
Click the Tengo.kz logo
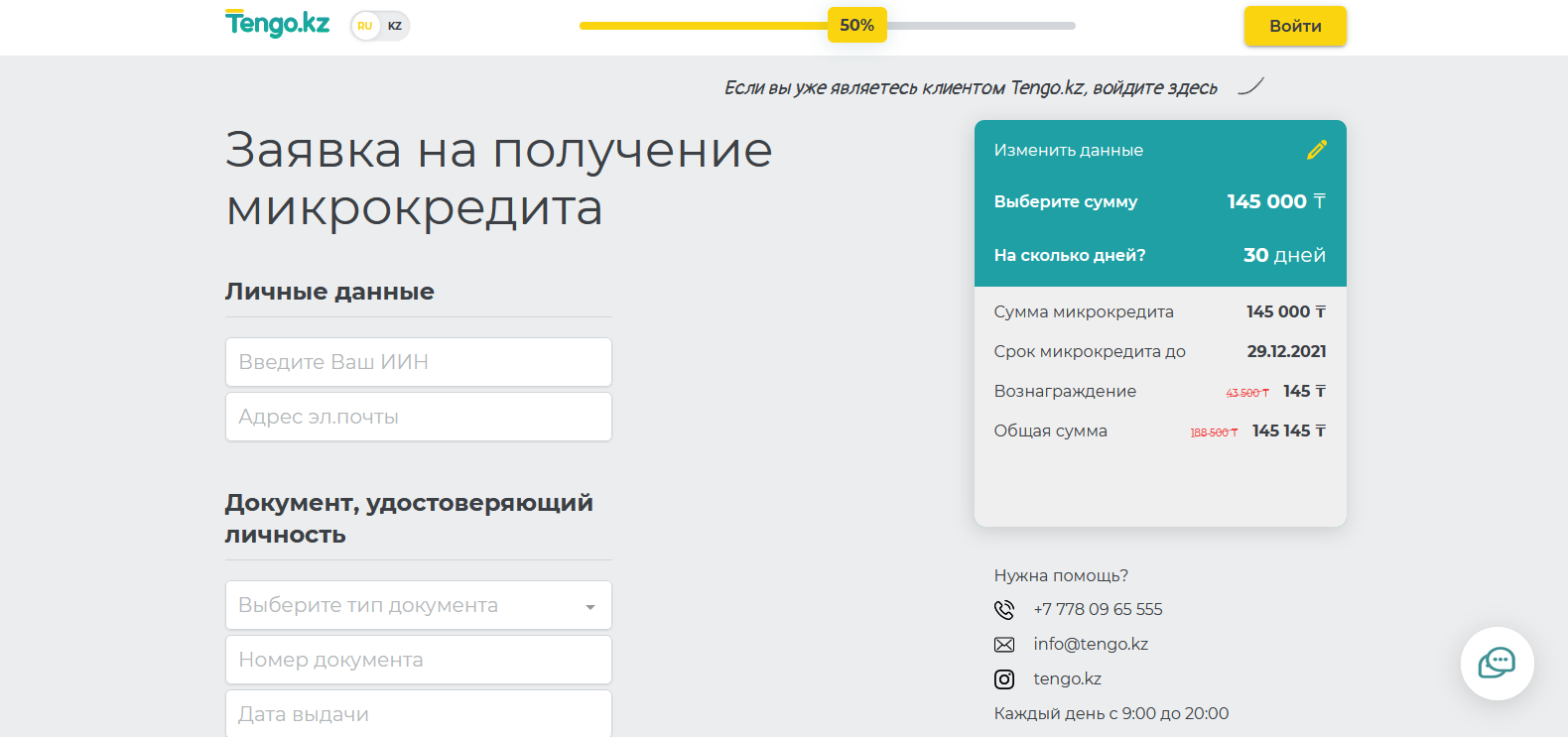coord(277,24)
